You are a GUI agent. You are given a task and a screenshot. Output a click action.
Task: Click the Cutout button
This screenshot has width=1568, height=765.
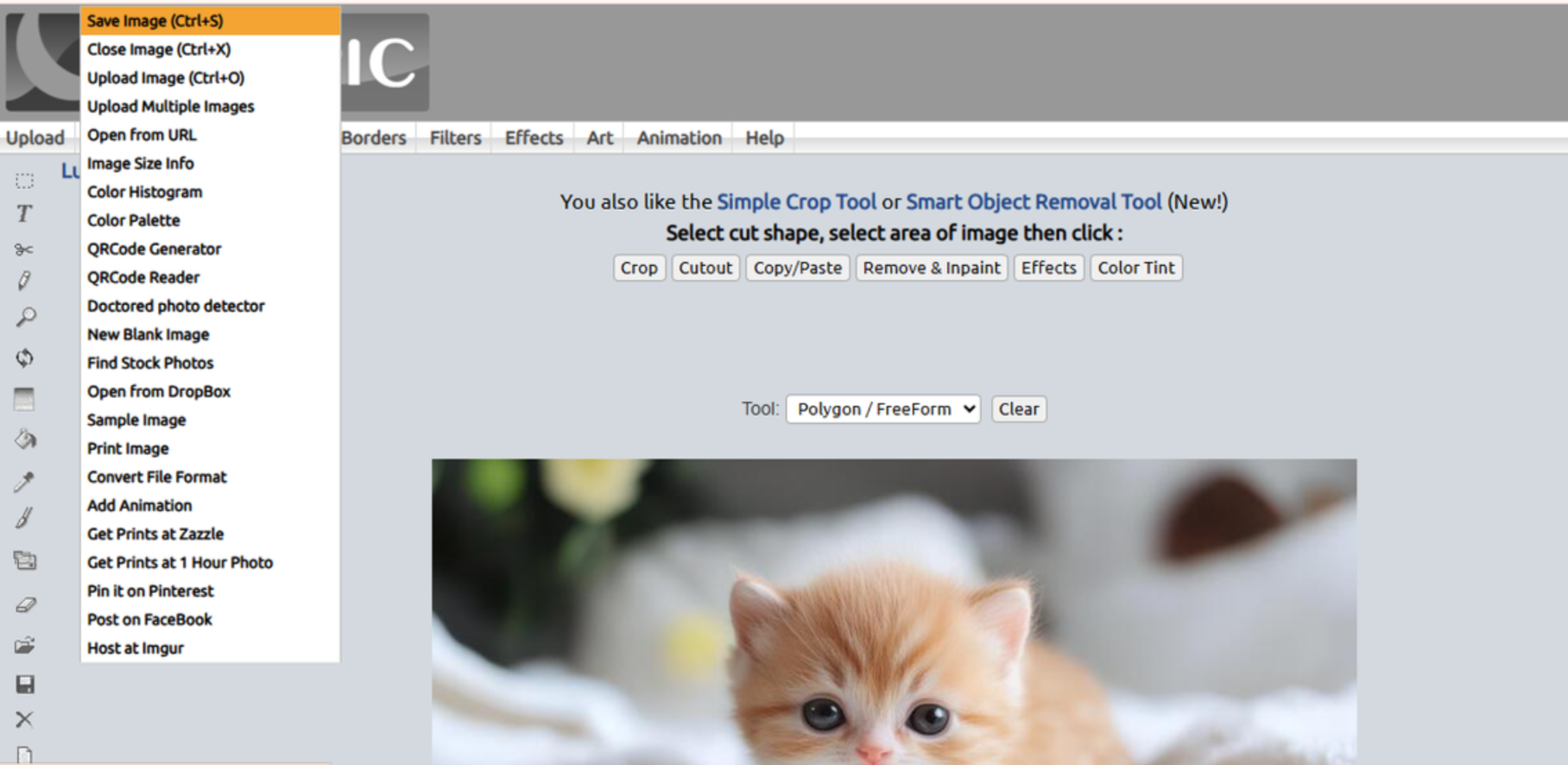(705, 268)
